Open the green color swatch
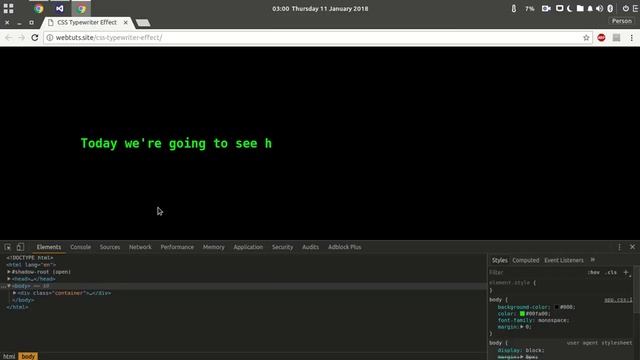This screenshot has width=640, height=360. click(522, 313)
